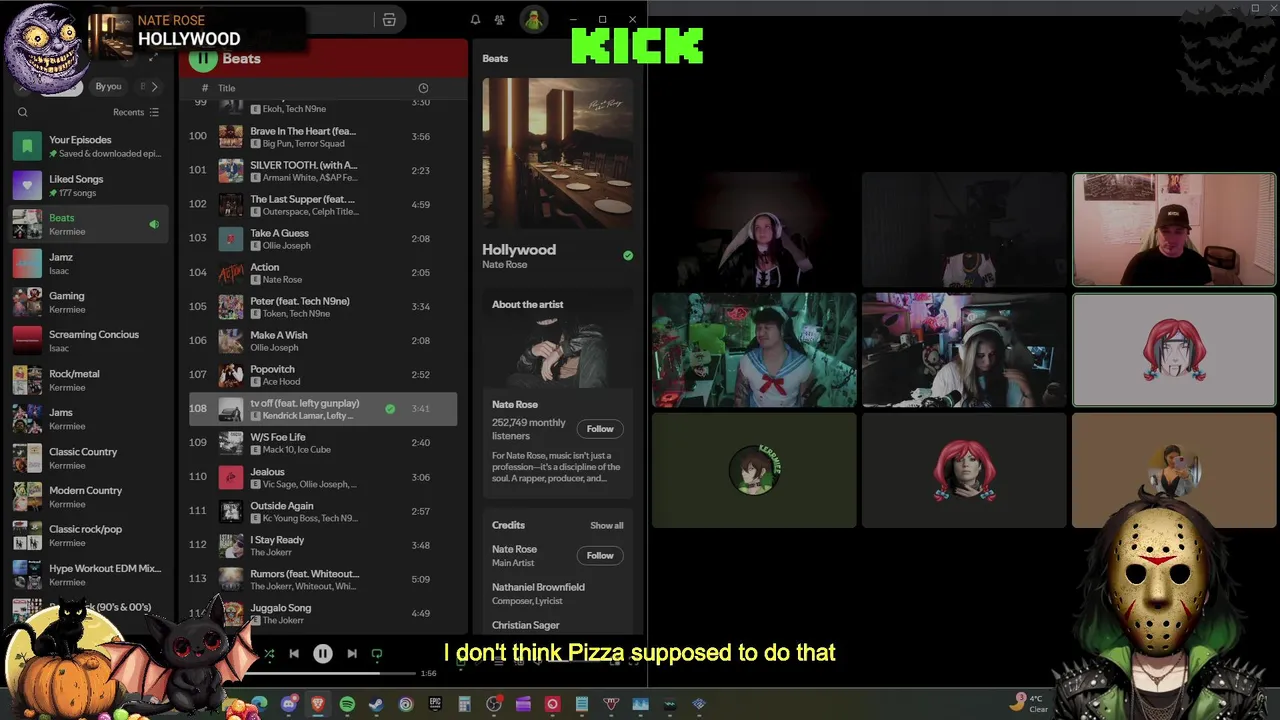This screenshot has width=1280, height=720.
Task: Toggle the saved checkmark next to Hollywood title
Action: tap(628, 256)
